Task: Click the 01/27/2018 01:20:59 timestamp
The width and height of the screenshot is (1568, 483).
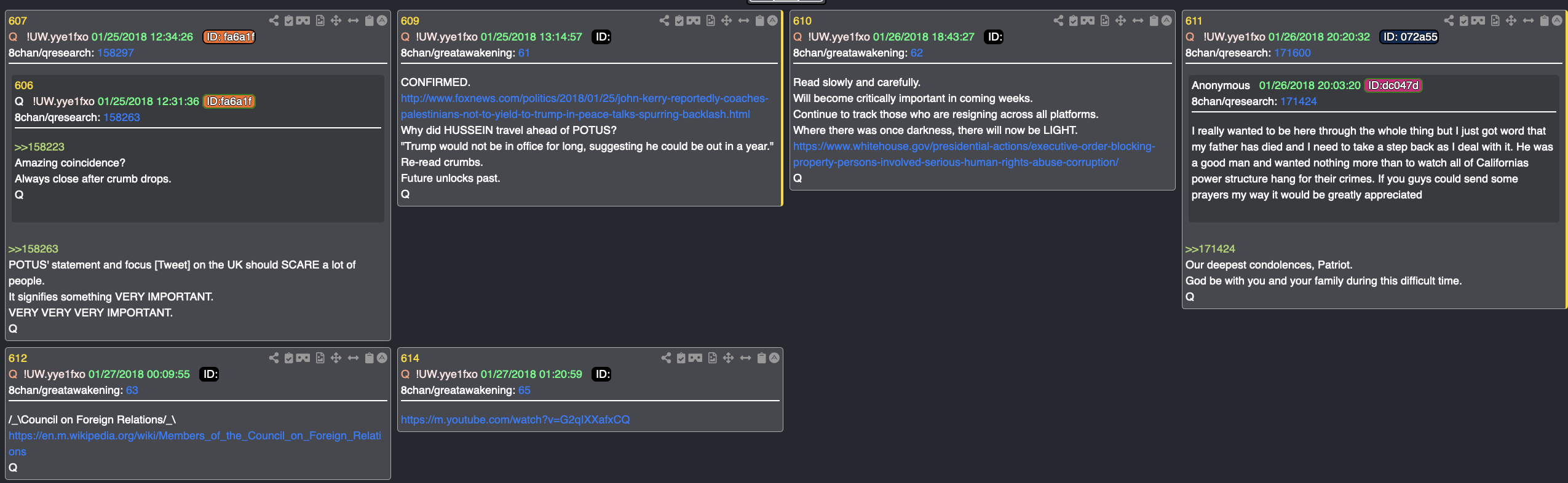Action: click(531, 374)
